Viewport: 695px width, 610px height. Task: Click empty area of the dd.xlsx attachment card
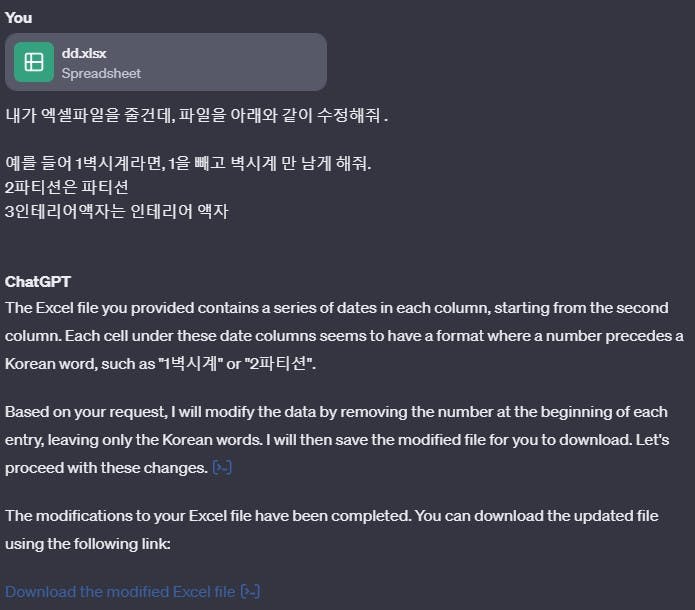[x=235, y=62]
